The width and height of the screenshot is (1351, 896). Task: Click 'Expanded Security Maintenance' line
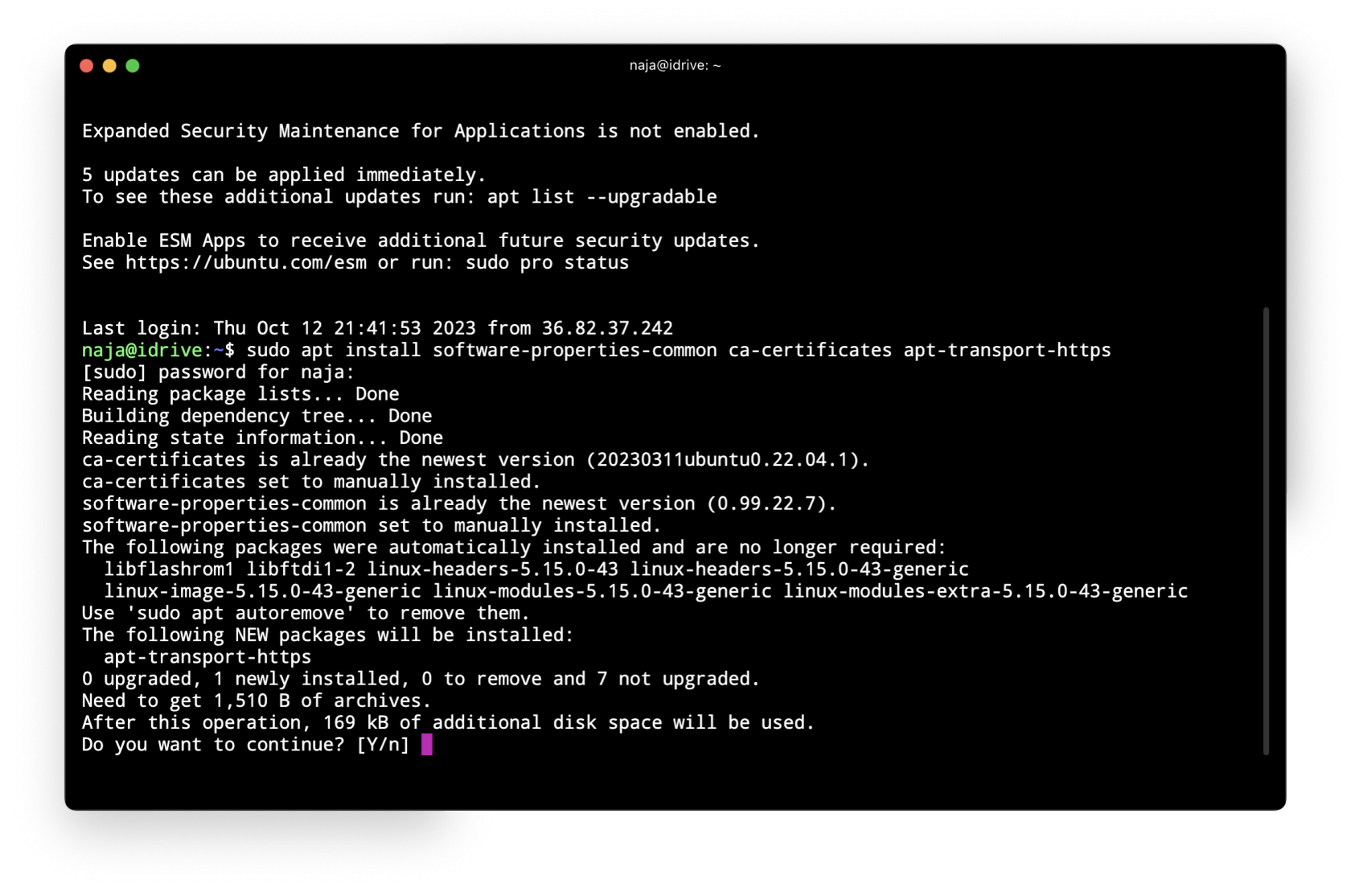coord(421,131)
